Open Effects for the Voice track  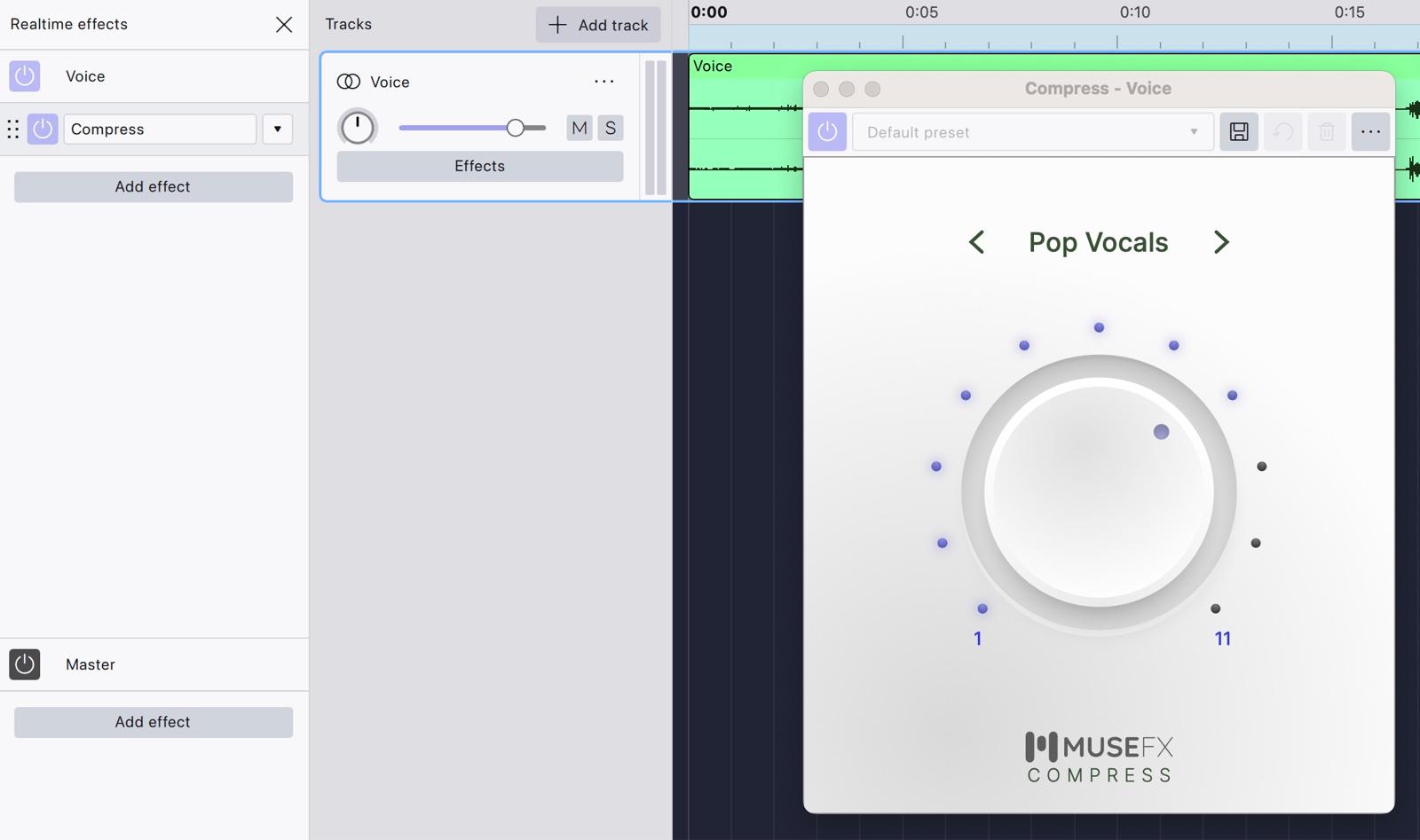tap(480, 166)
